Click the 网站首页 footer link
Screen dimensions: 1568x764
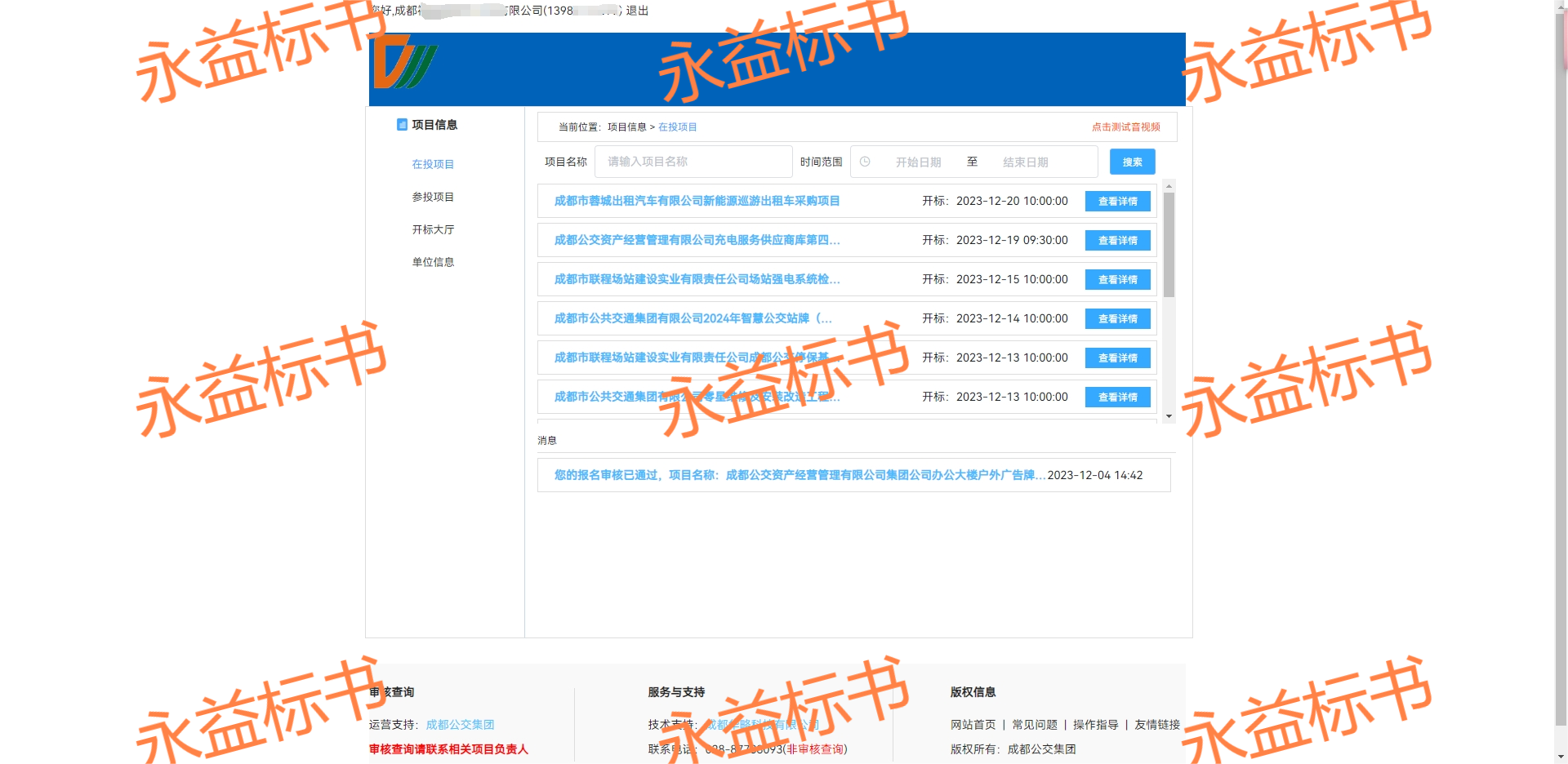973,725
